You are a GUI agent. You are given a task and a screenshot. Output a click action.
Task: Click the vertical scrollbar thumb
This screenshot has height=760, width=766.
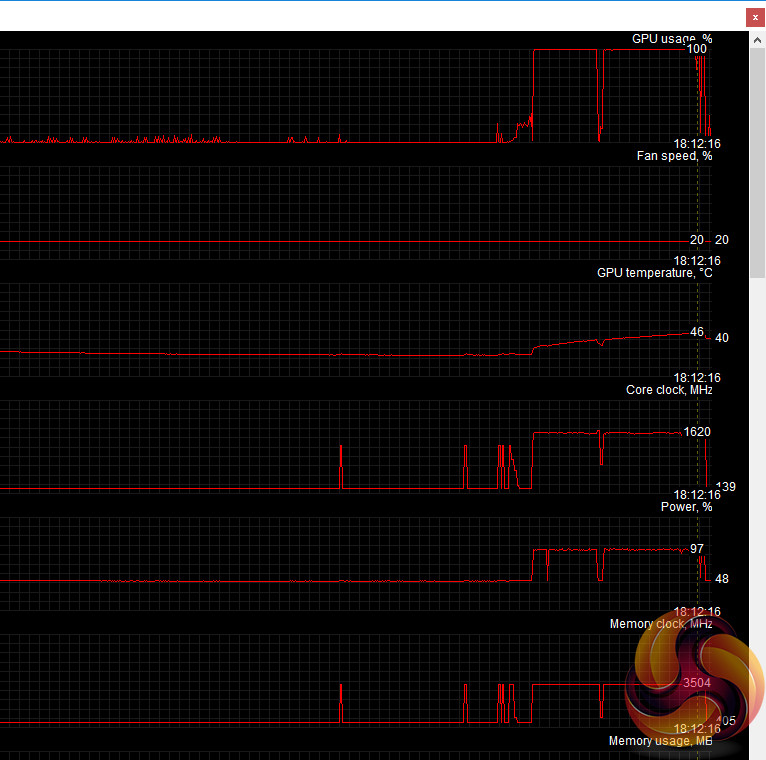[757, 163]
